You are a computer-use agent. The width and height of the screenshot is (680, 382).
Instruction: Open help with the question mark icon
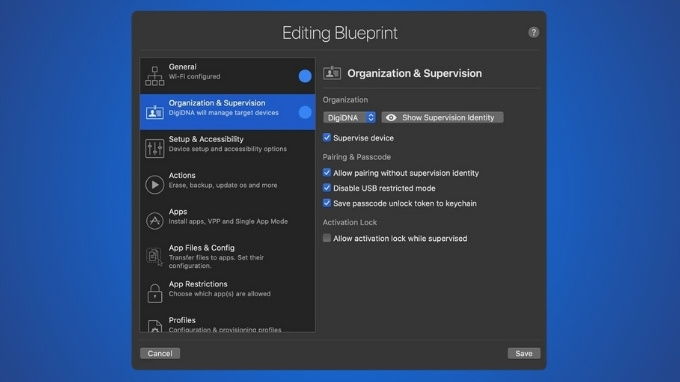(x=533, y=33)
